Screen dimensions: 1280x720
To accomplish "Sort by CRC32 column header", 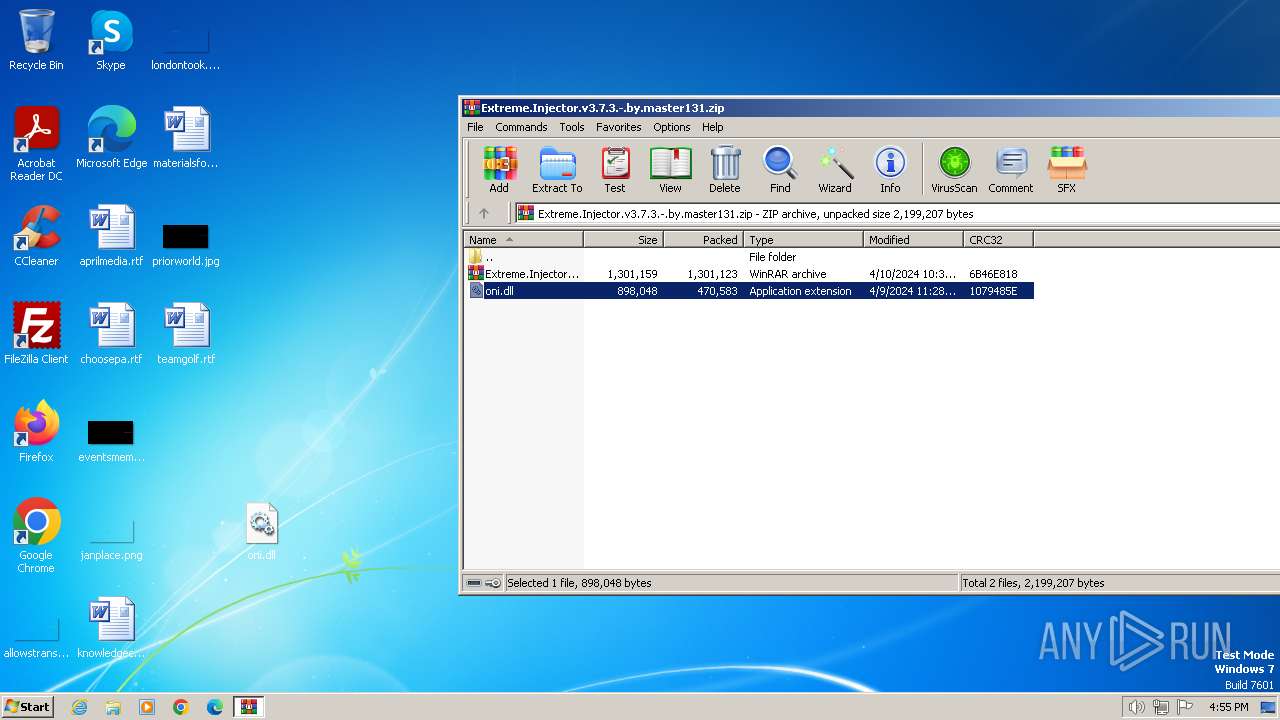I will click(998, 240).
